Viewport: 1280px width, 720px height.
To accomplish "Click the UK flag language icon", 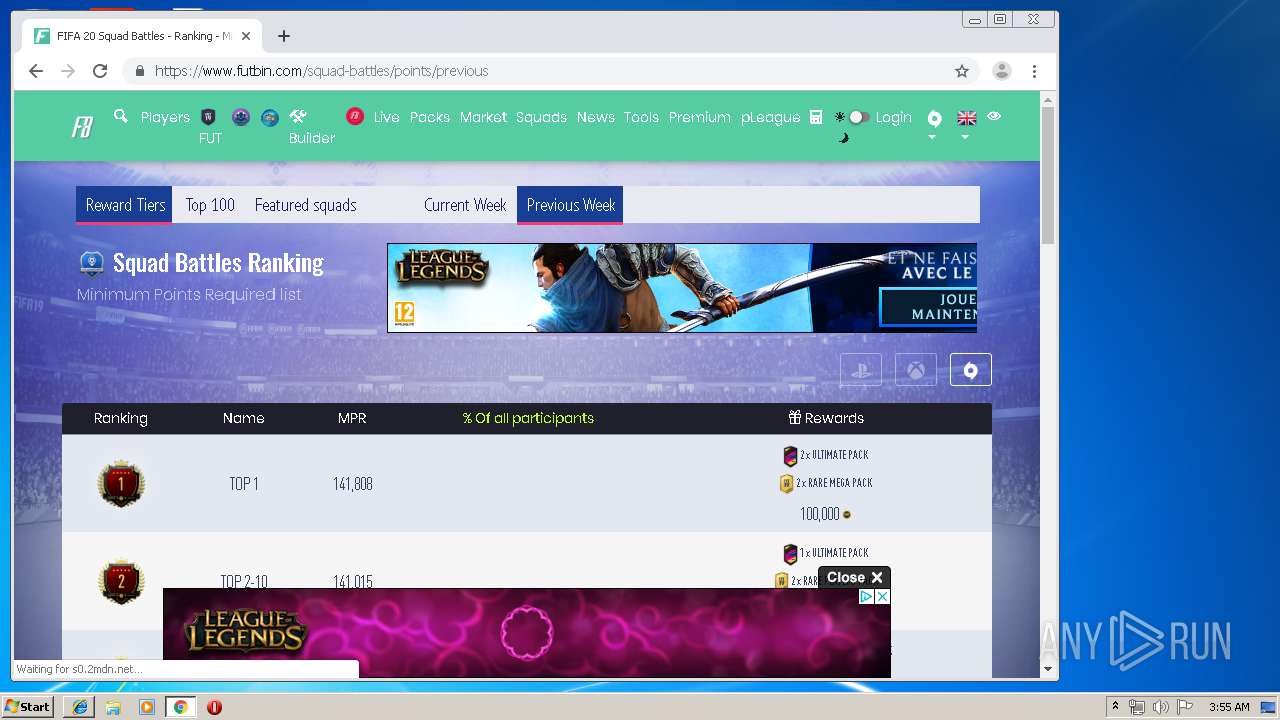I will [966, 118].
